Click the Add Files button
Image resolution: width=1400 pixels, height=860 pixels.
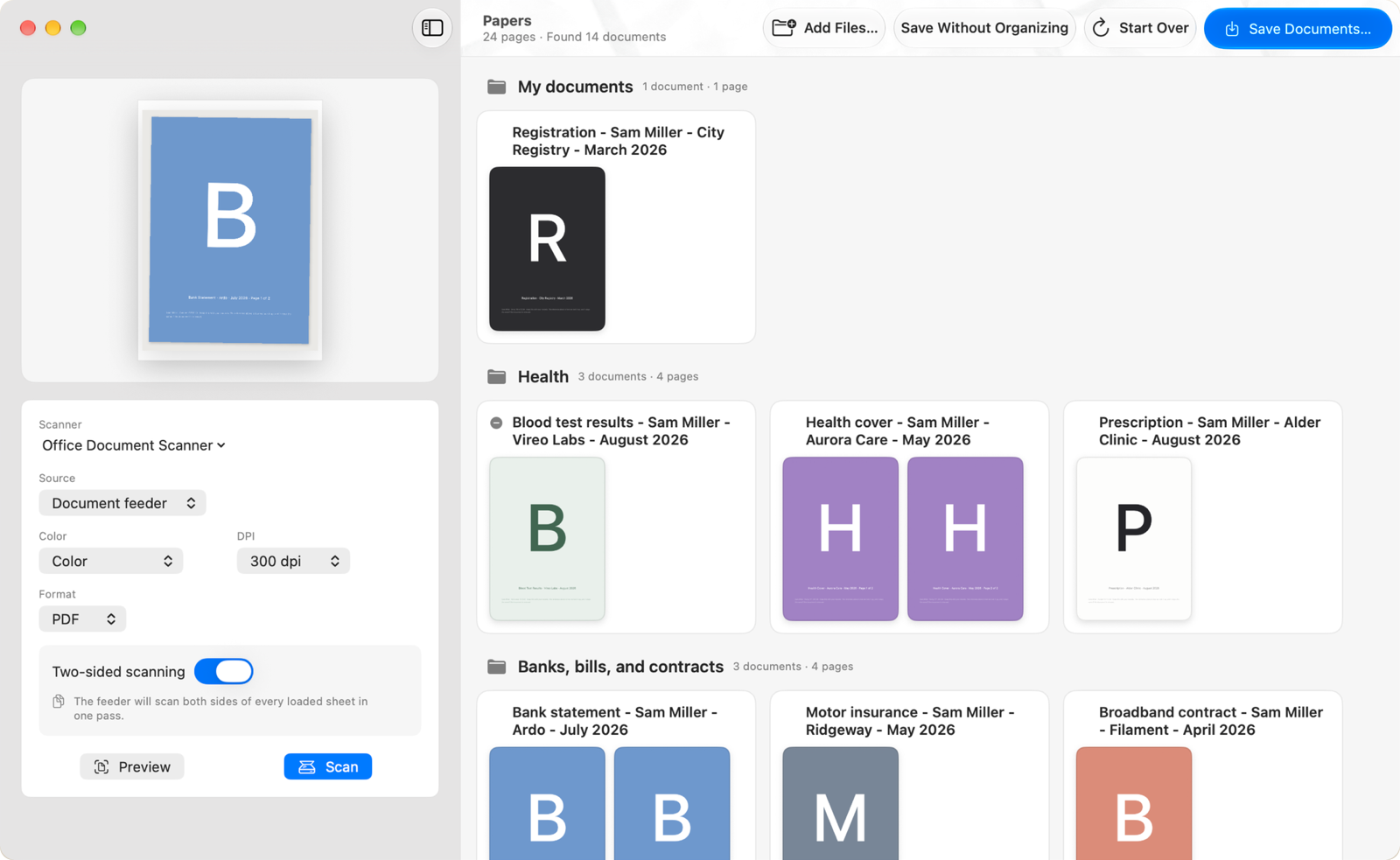[x=824, y=28]
